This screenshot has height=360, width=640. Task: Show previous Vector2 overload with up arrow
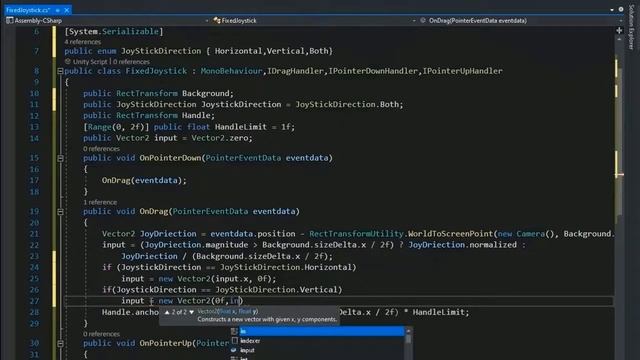(167, 312)
